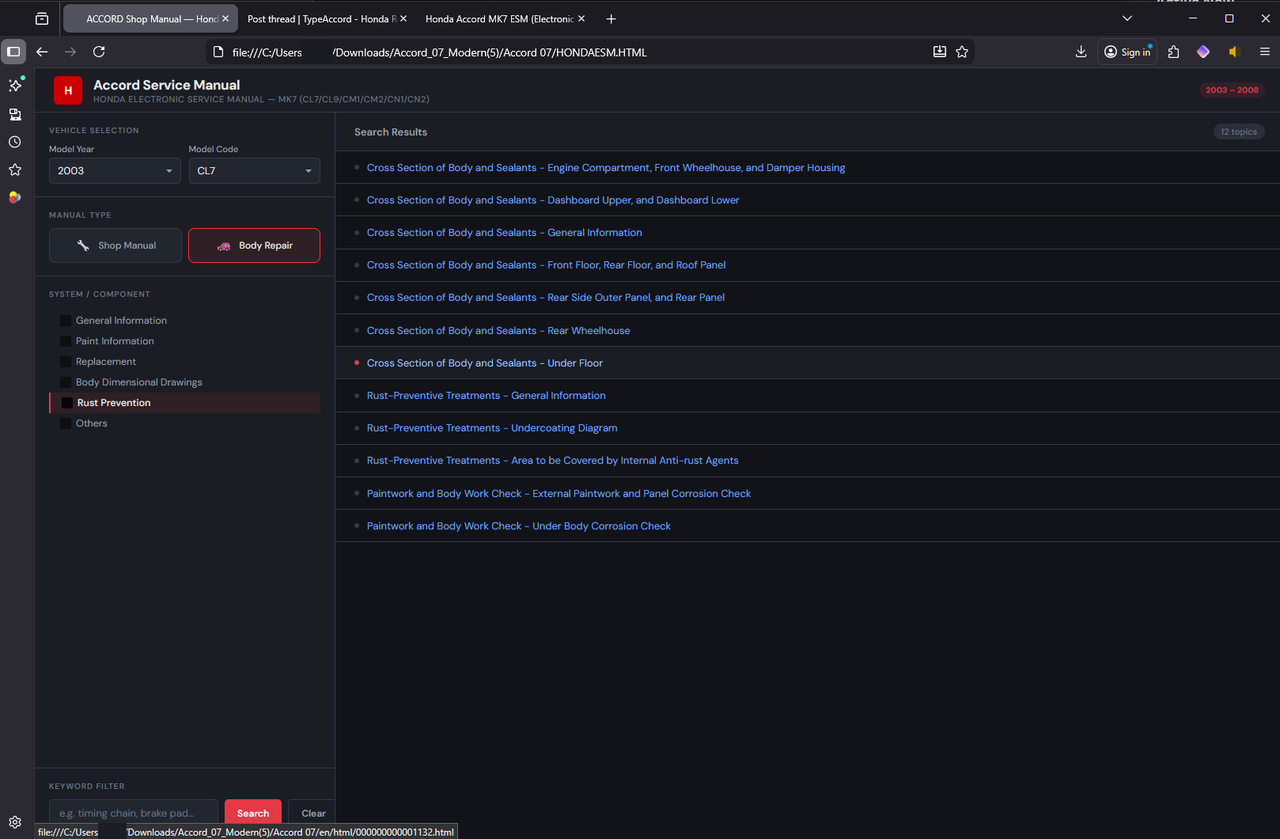Click the Search Results heading
Screen dimensions: 1280x839
(391, 132)
